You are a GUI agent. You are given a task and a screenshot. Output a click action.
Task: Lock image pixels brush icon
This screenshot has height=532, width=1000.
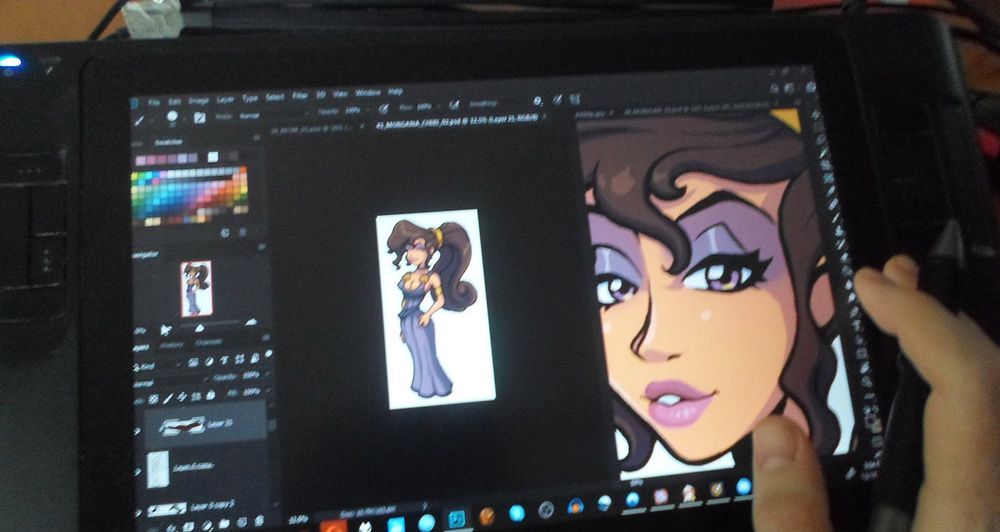coord(168,399)
